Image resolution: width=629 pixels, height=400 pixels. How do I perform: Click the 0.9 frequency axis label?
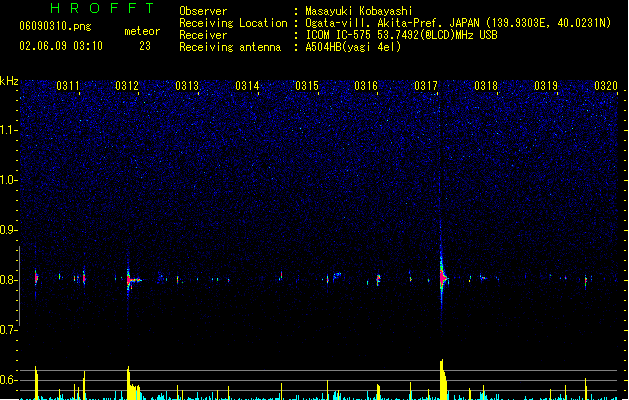tap(8, 230)
